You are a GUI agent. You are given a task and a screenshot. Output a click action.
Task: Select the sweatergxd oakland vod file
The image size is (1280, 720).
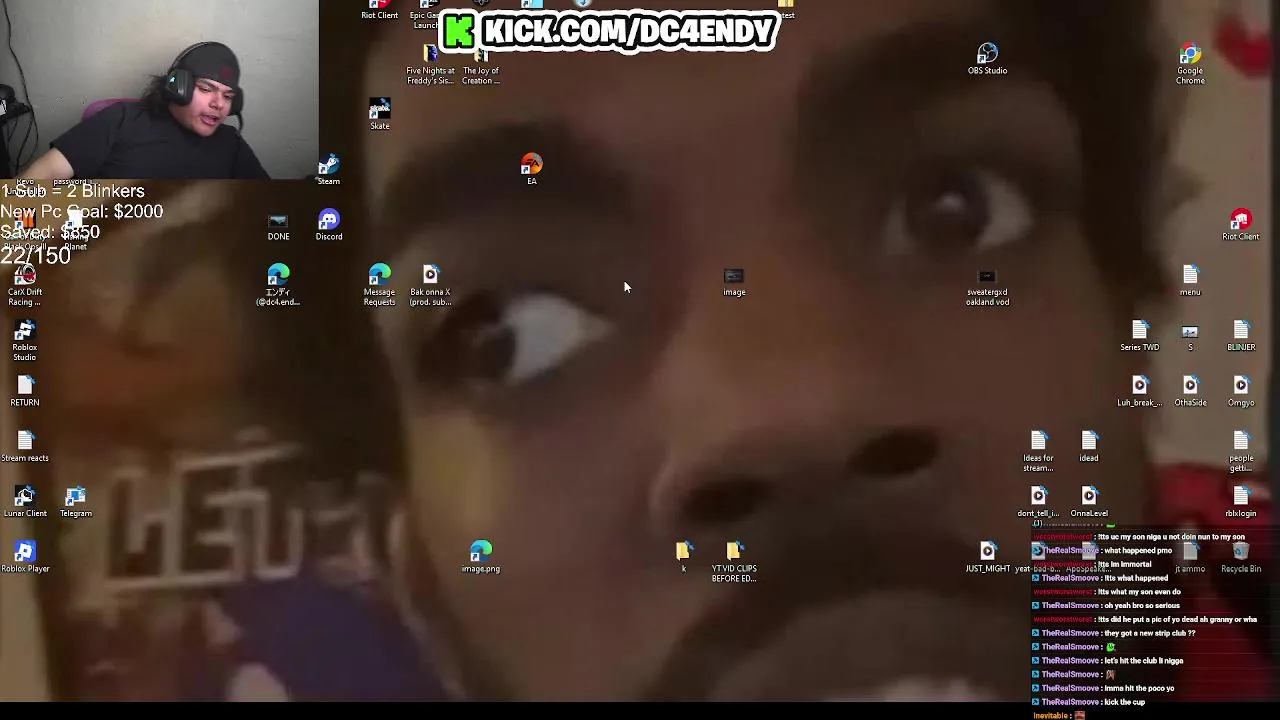tap(987, 285)
